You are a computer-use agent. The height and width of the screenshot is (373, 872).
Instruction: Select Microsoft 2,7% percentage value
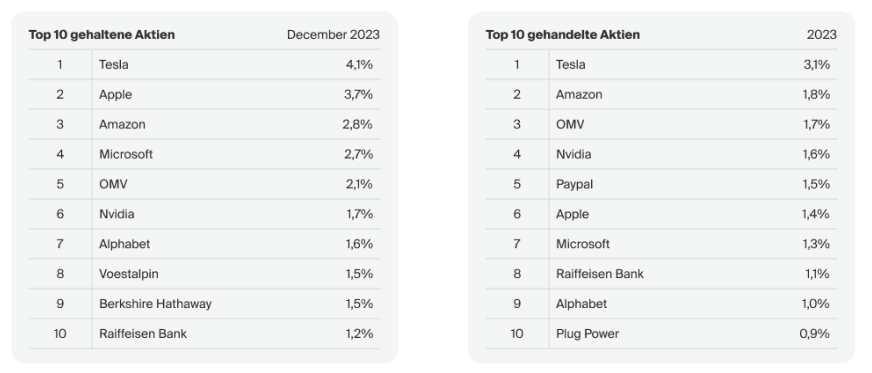(359, 155)
